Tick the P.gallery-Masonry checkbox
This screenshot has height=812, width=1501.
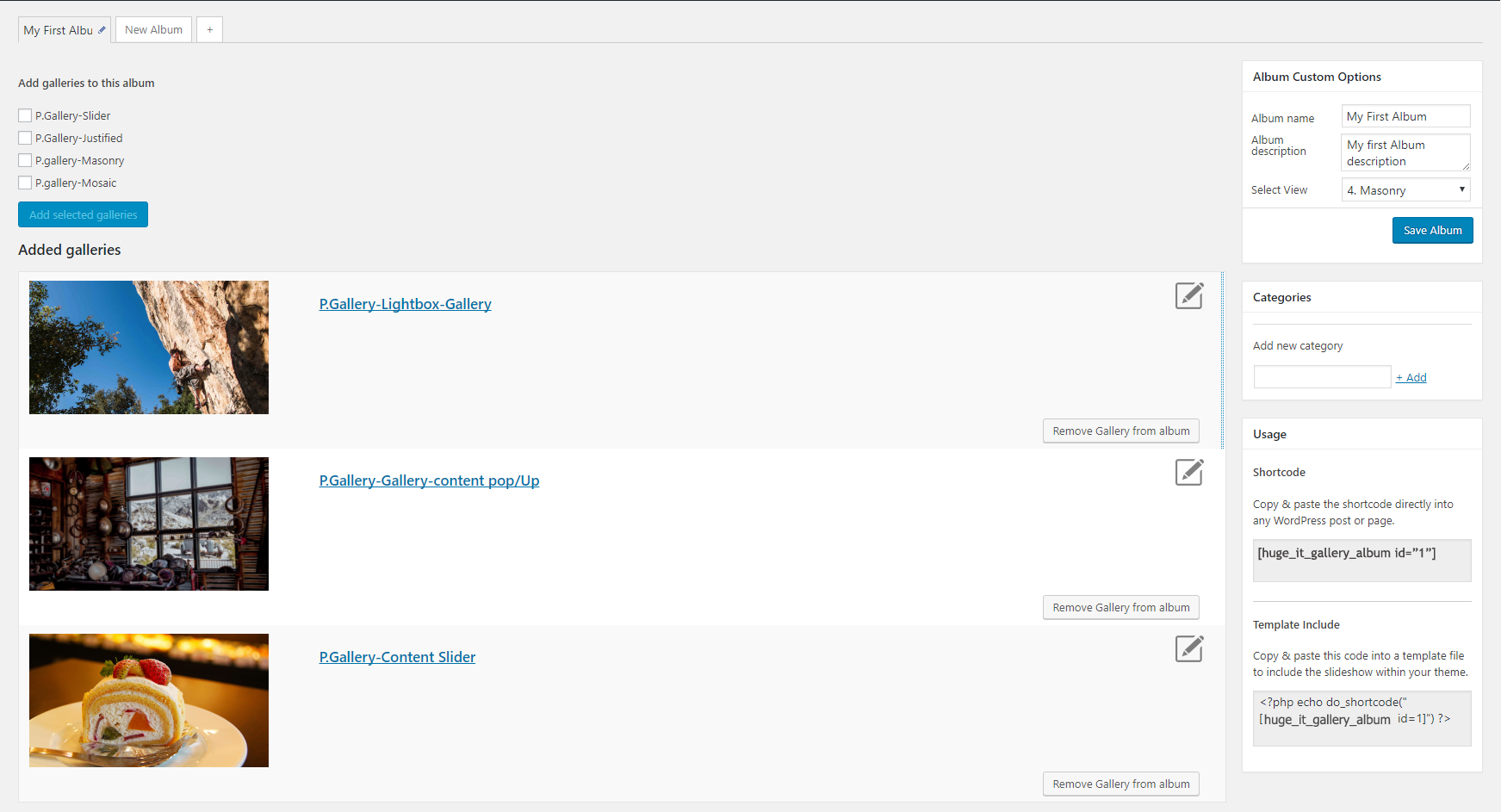coord(25,160)
